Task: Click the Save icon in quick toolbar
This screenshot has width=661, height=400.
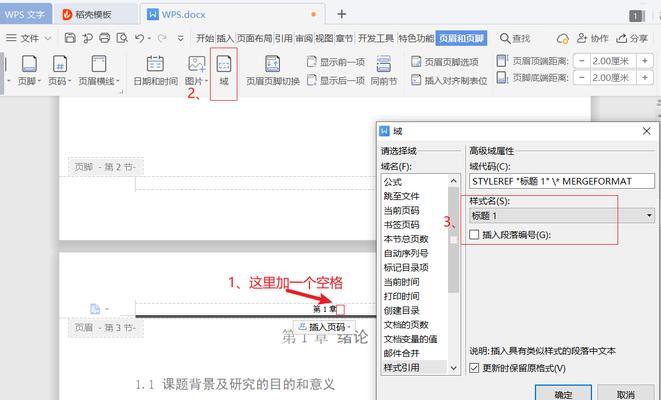Action: 70,38
